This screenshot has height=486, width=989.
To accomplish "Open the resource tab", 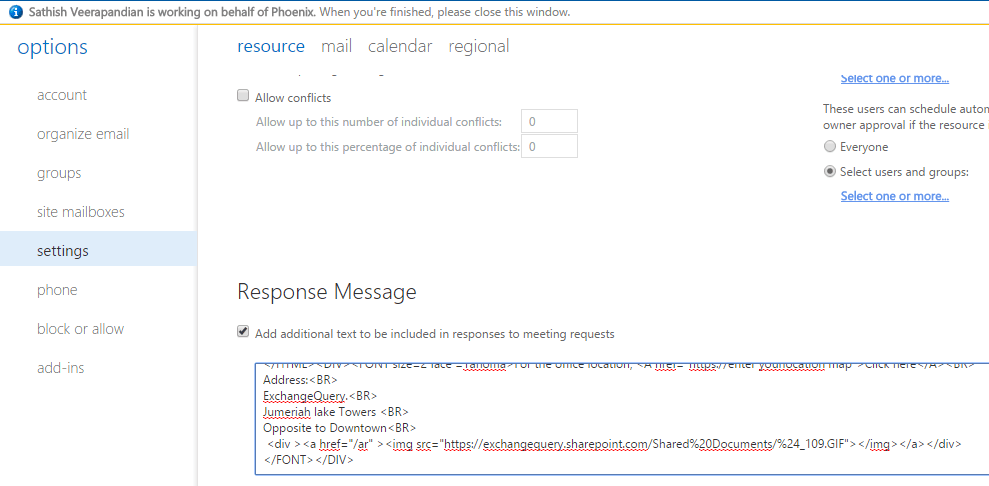I will pyautogui.click(x=271, y=46).
